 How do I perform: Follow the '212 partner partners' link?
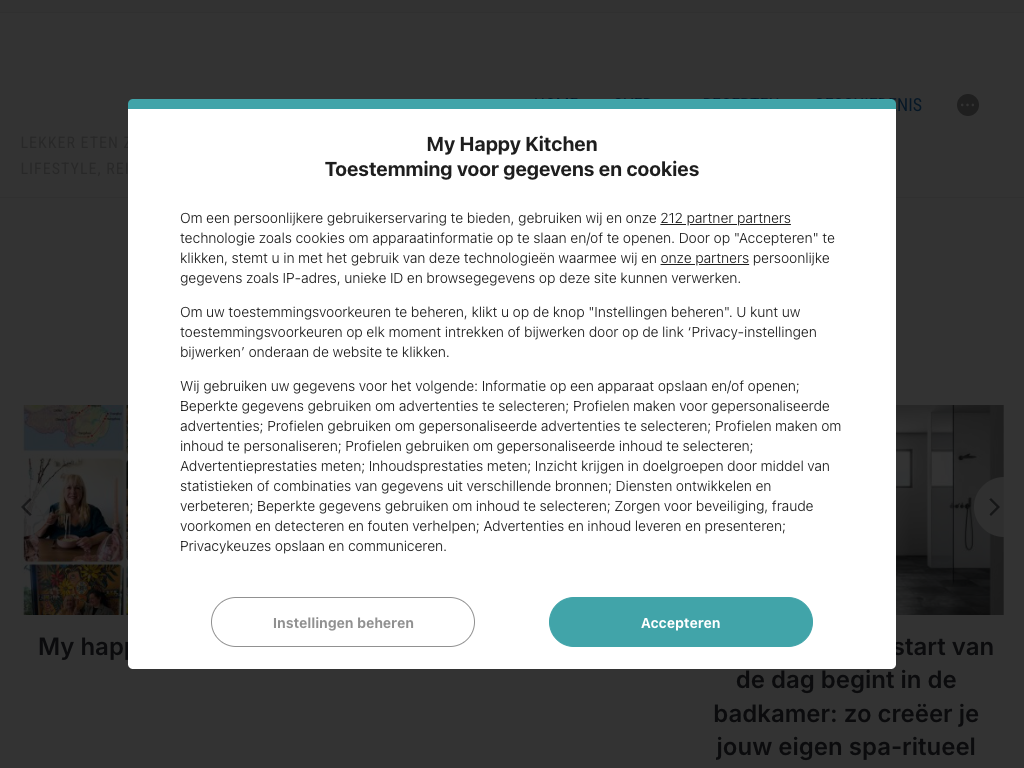[x=725, y=218]
